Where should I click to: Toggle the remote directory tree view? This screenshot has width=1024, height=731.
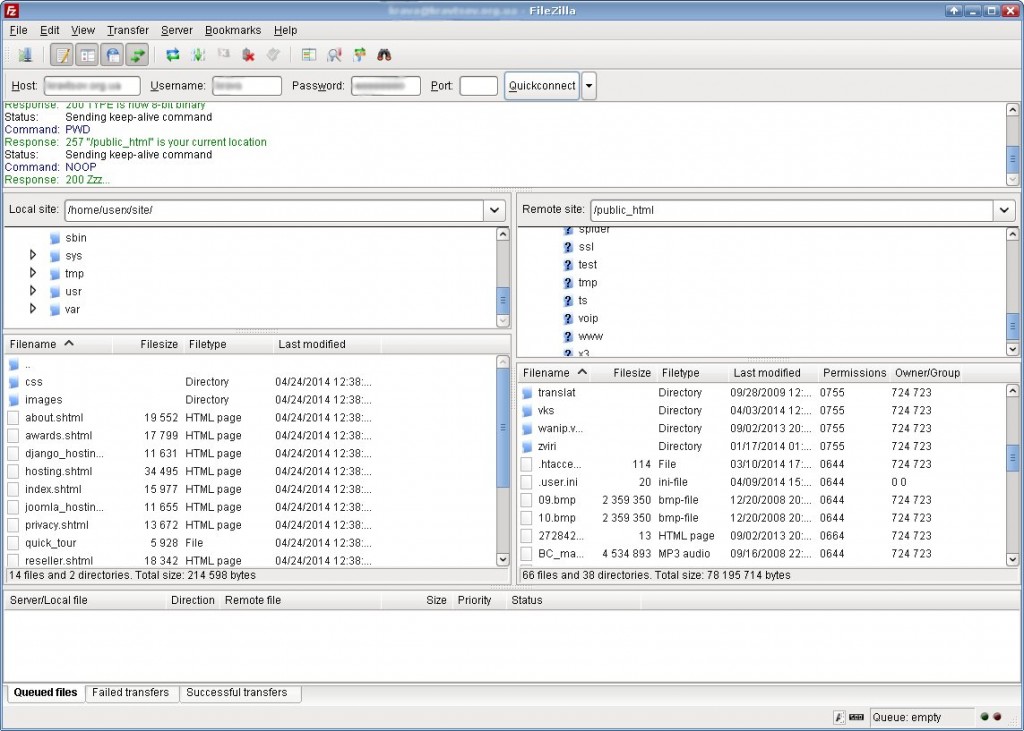pos(112,55)
